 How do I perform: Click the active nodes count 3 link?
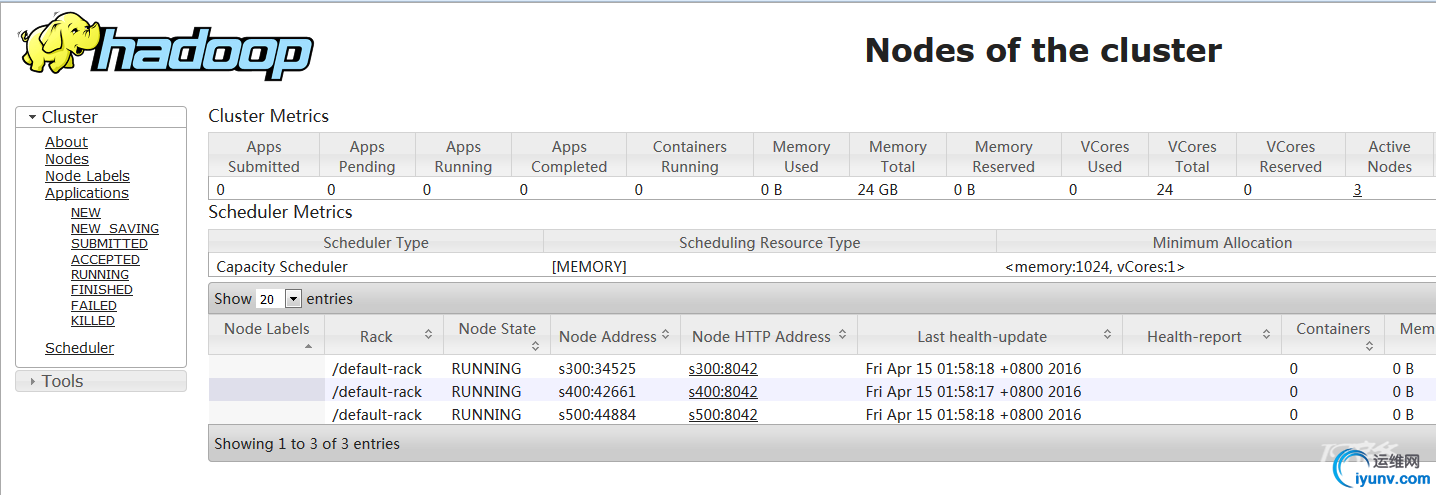[1357, 189]
